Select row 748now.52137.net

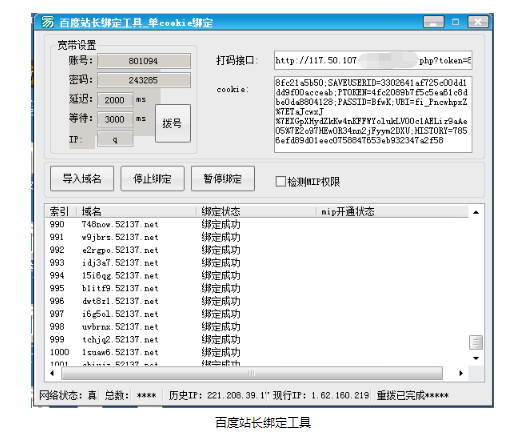click(x=257, y=224)
